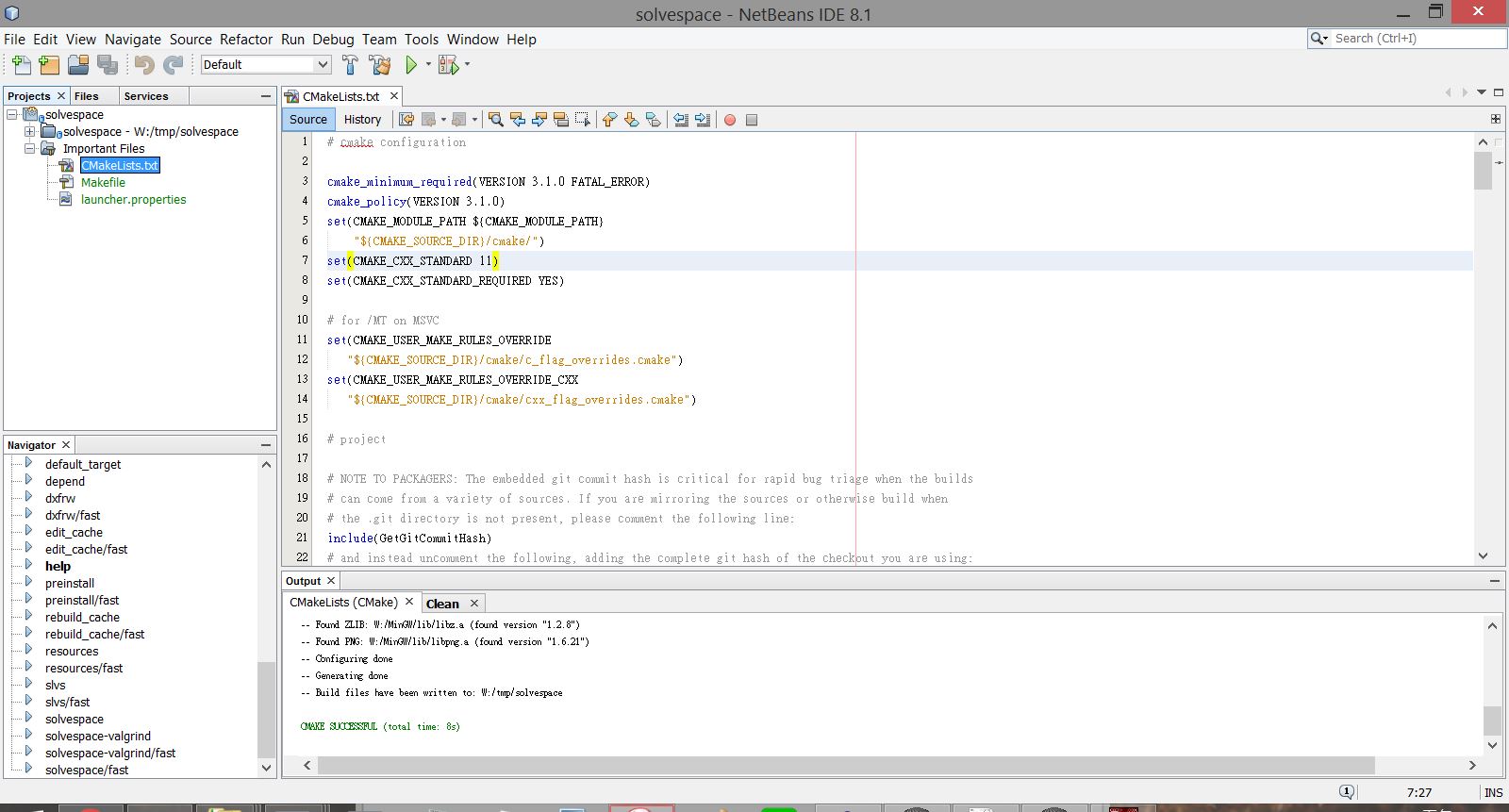Screen dimensions: 1509x812
Task: Collapse the solvespace root project node
Action: [x=12, y=114]
